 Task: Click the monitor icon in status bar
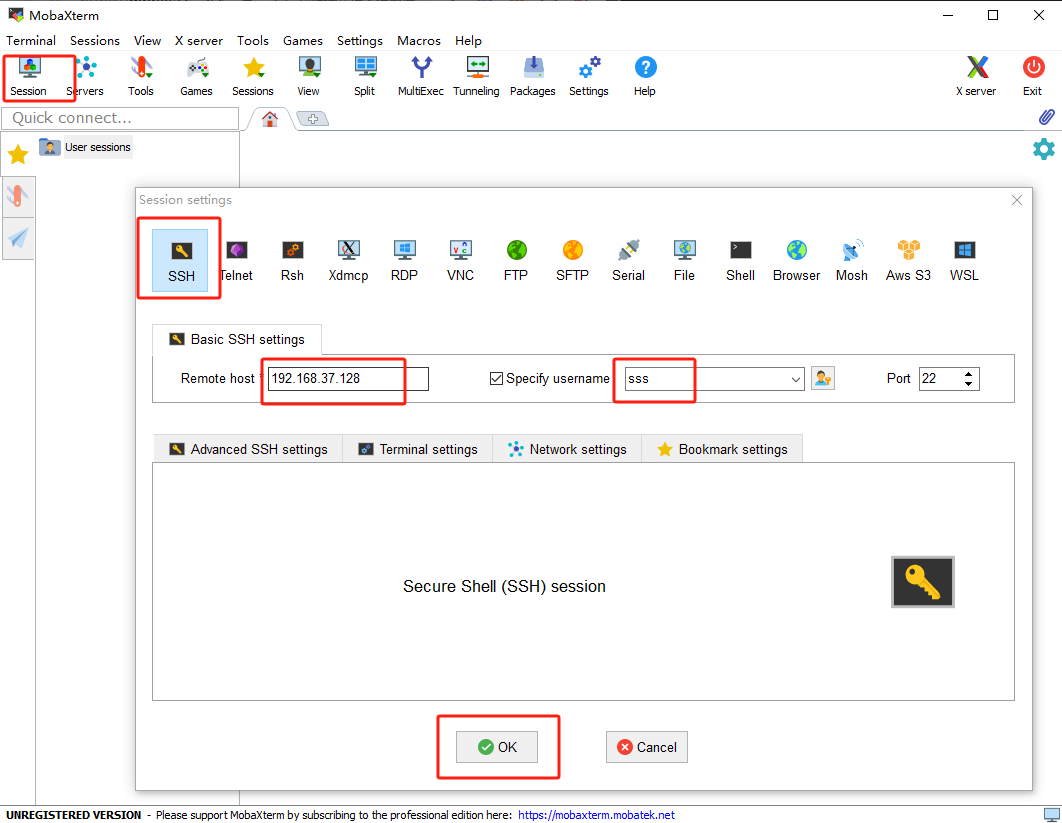(x=1051, y=815)
